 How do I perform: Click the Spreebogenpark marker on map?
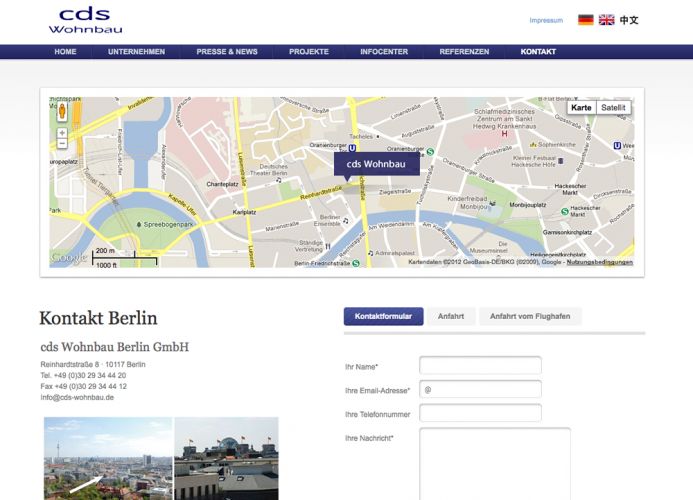pyautogui.click(x=139, y=225)
